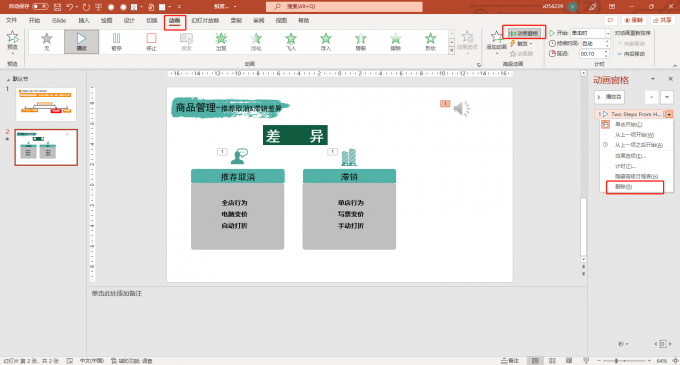Click the search box 搜索(Alt+Q)
The height and width of the screenshot is (365, 680).
344,7
